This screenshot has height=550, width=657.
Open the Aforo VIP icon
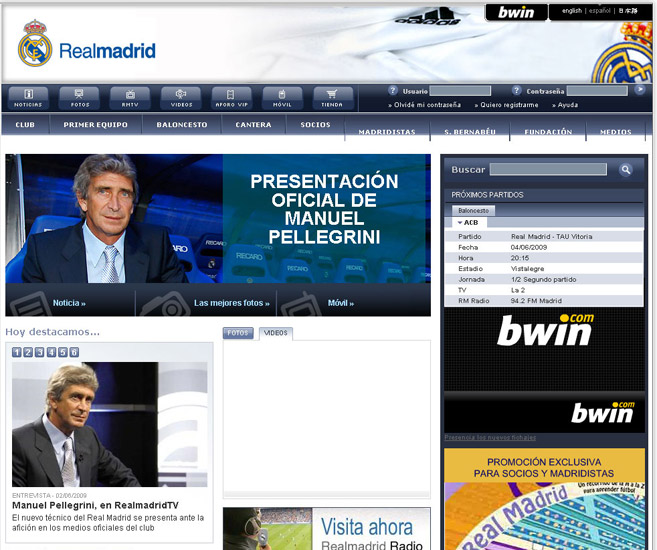pos(232,97)
